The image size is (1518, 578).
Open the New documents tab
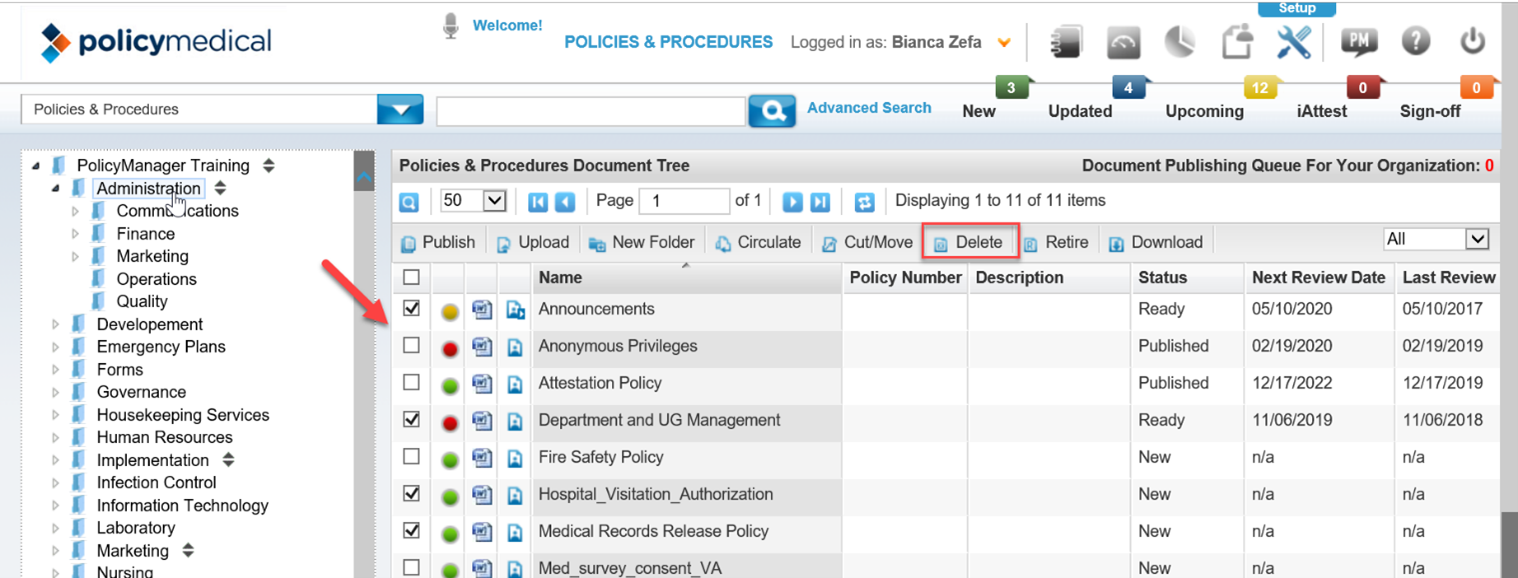click(x=979, y=111)
